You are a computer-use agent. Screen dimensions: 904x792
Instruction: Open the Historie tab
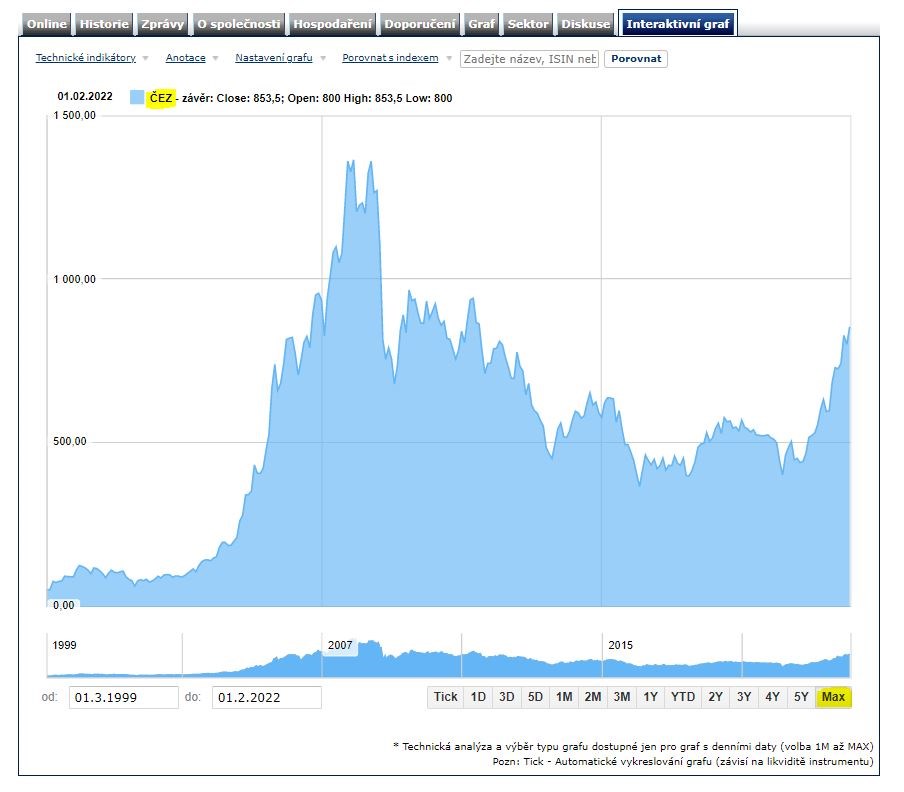point(104,24)
